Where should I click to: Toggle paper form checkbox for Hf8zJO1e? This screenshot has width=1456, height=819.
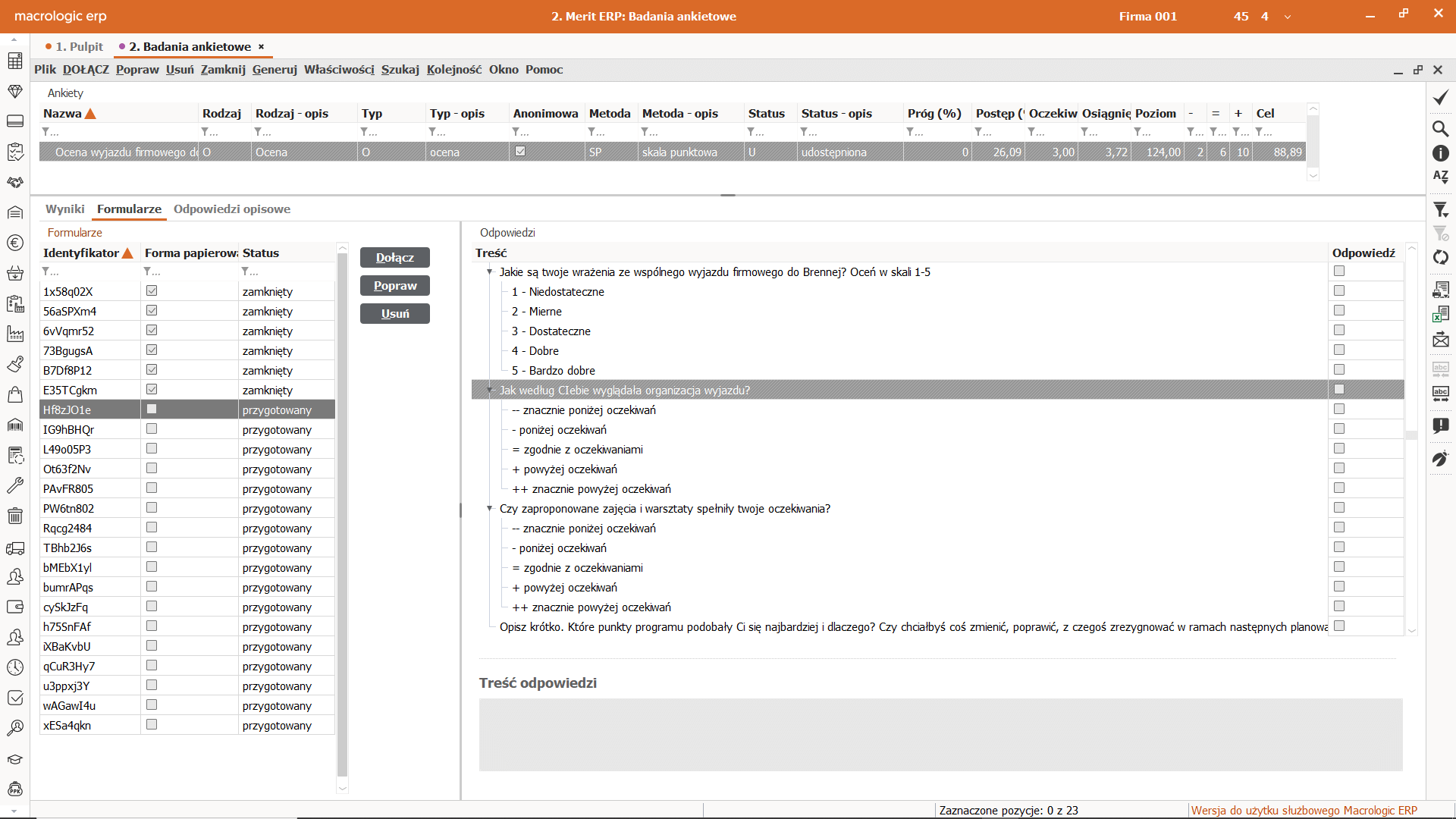click(152, 409)
